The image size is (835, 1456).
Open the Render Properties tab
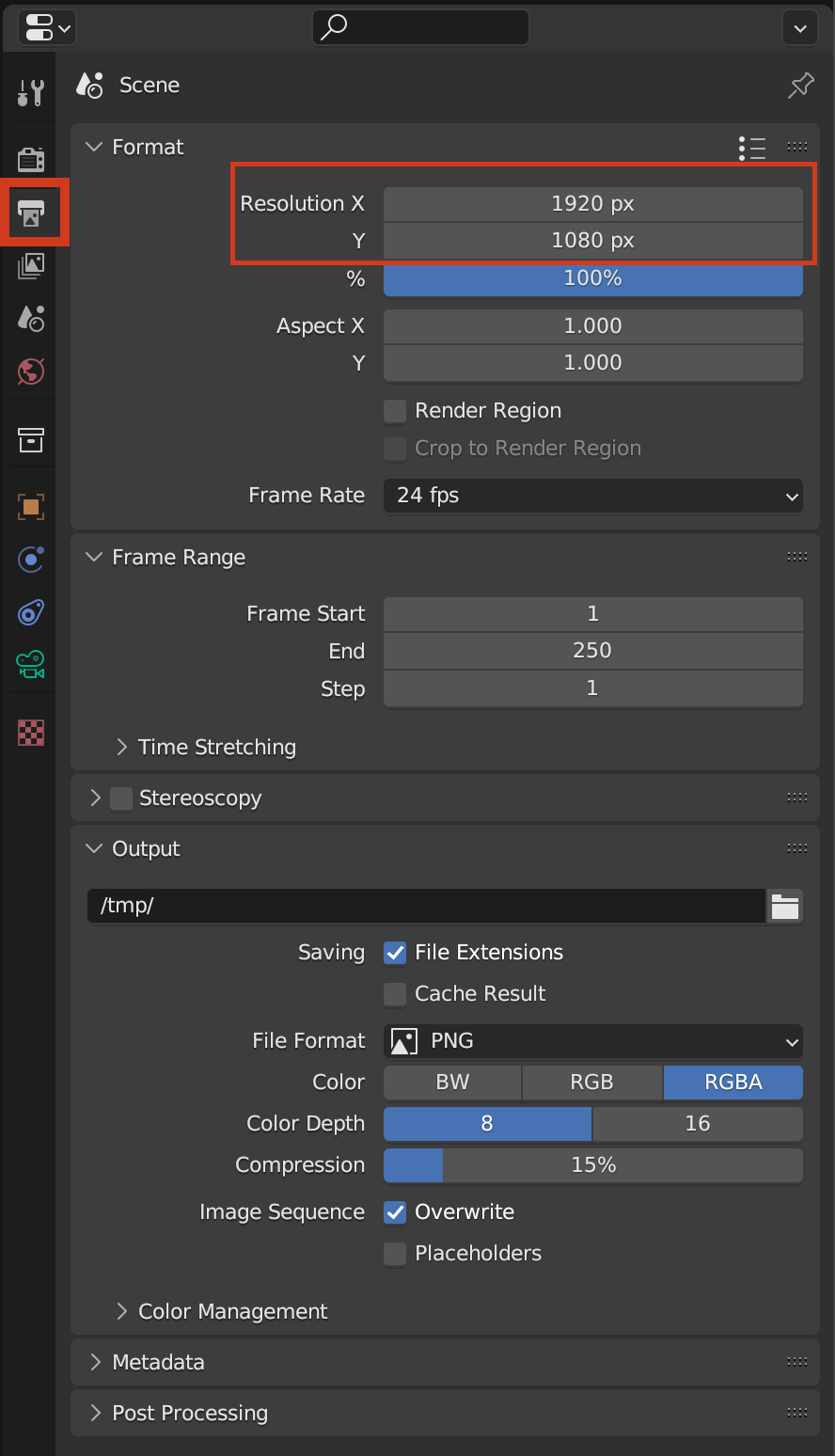[31, 160]
